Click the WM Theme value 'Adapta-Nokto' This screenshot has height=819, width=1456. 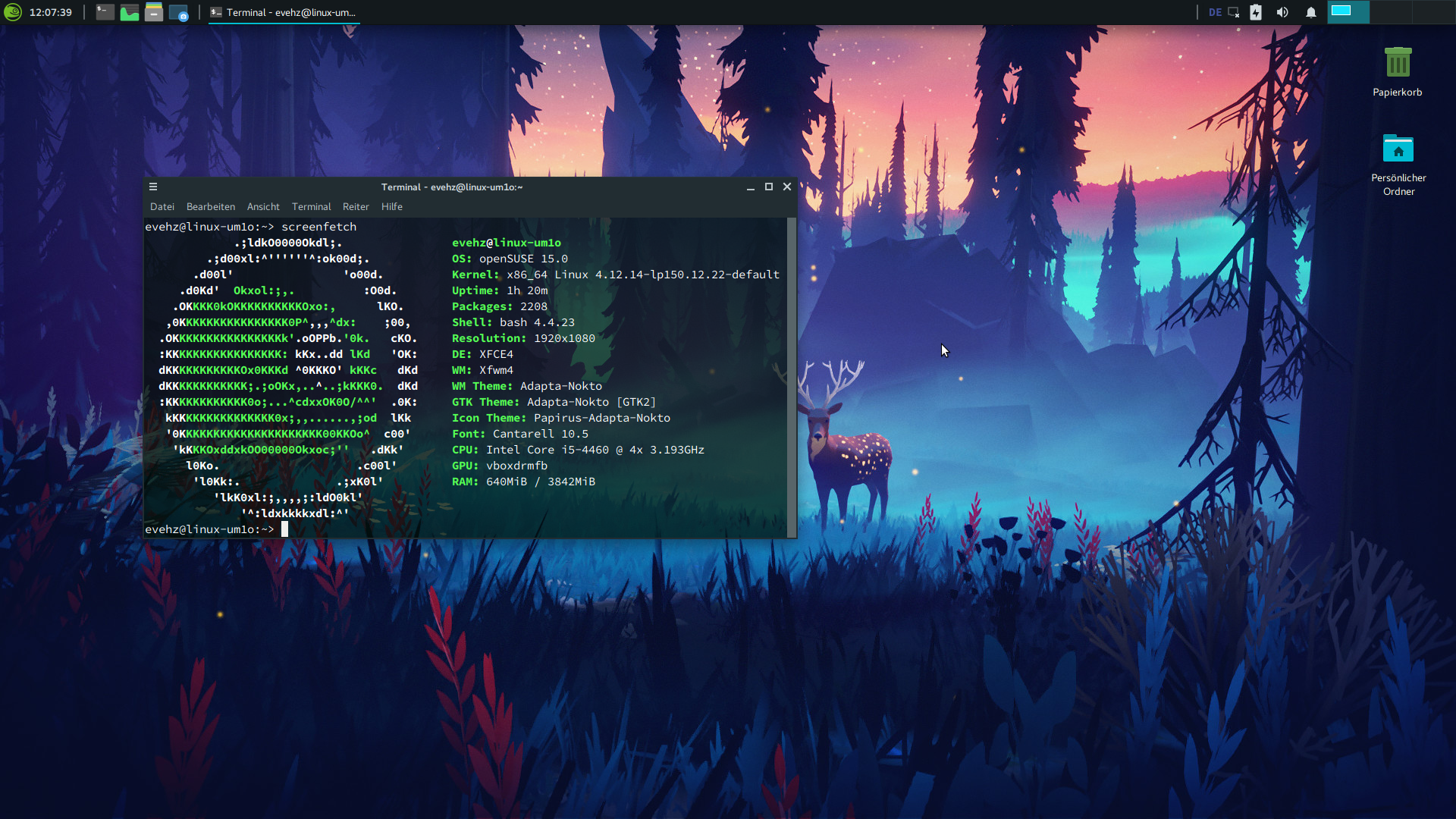click(x=561, y=386)
